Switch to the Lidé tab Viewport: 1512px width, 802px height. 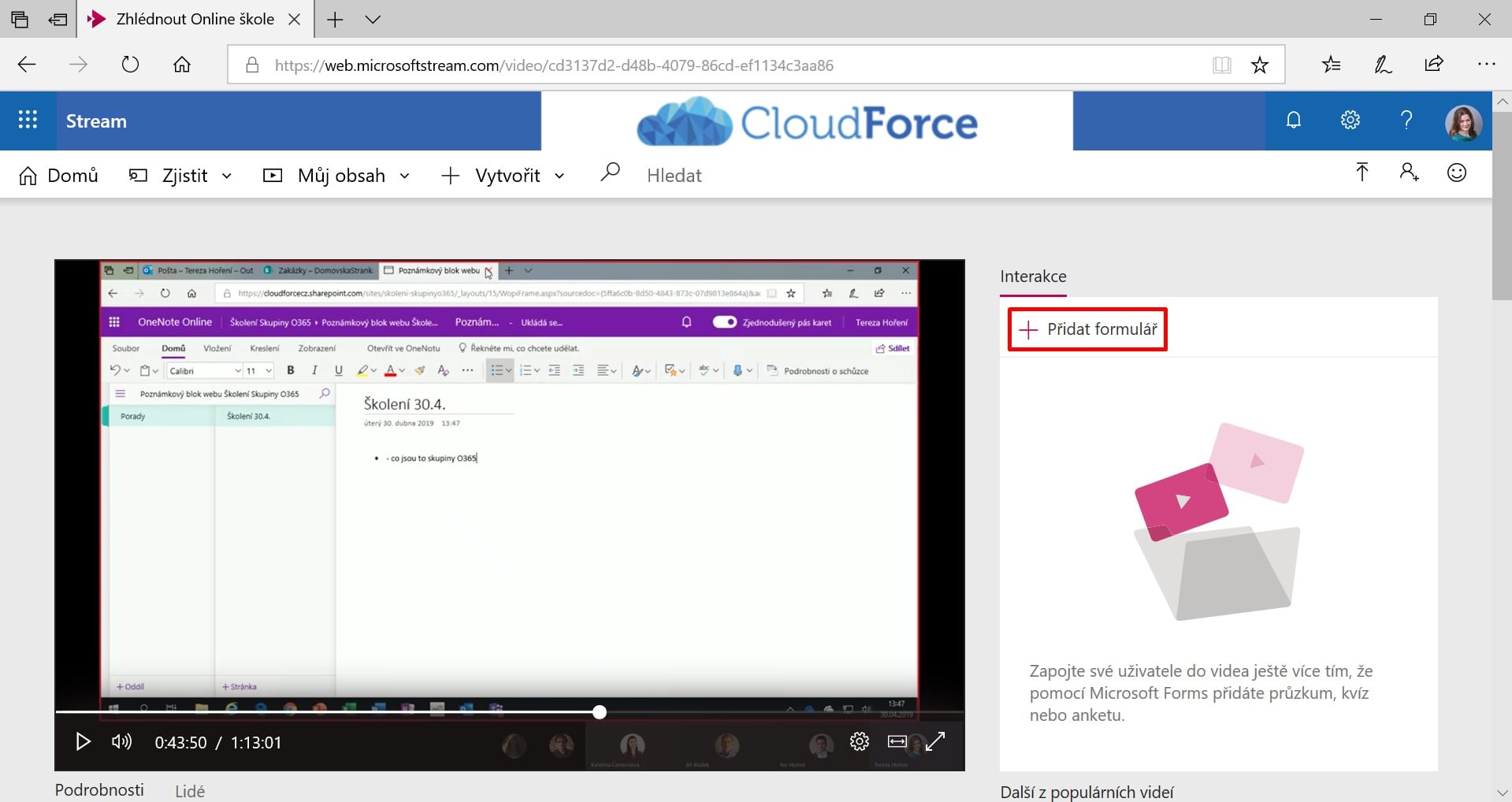(x=190, y=790)
